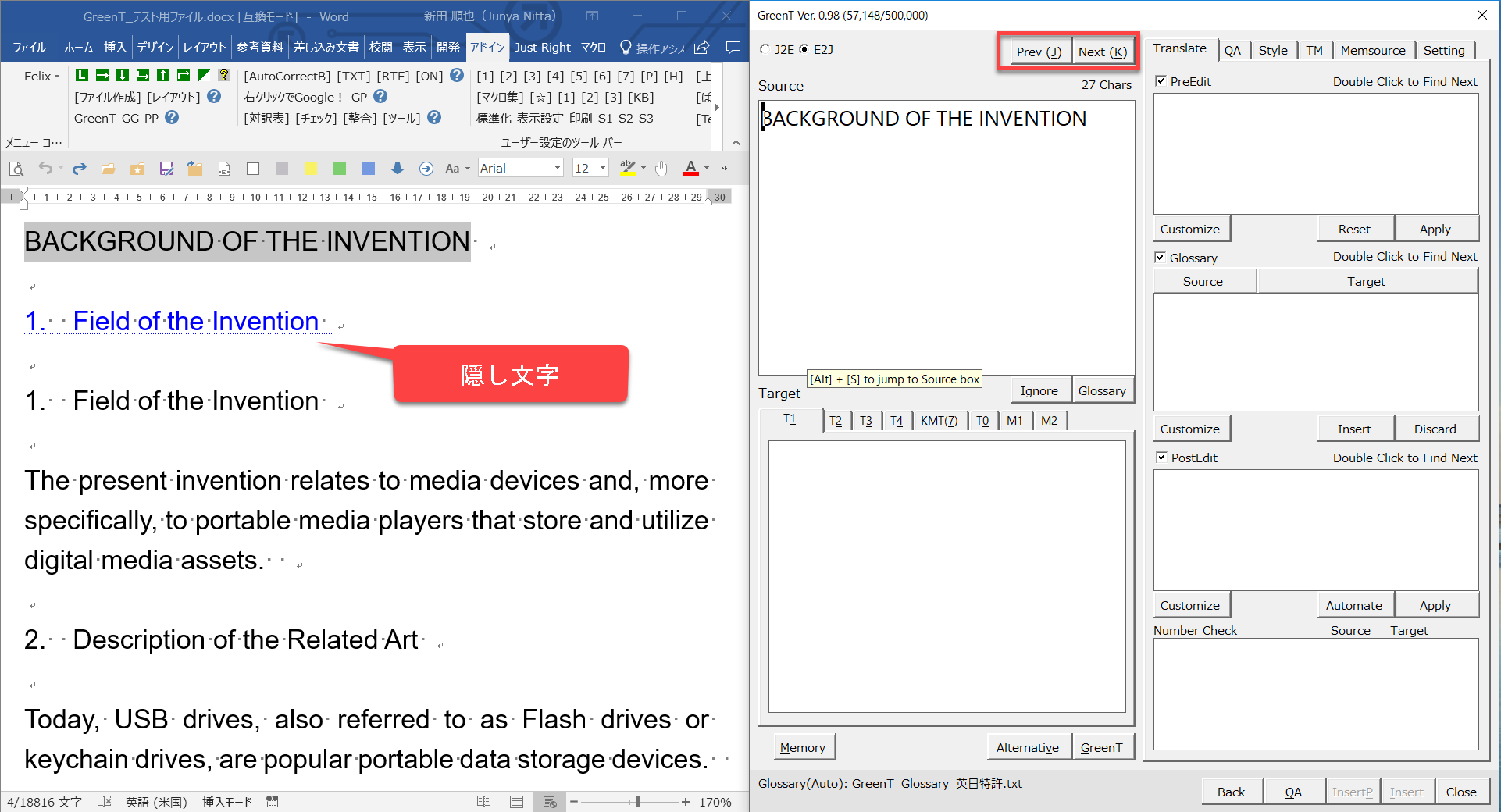The height and width of the screenshot is (812, 1501).
Task: Select the hand pan tool icon
Action: tap(661, 169)
